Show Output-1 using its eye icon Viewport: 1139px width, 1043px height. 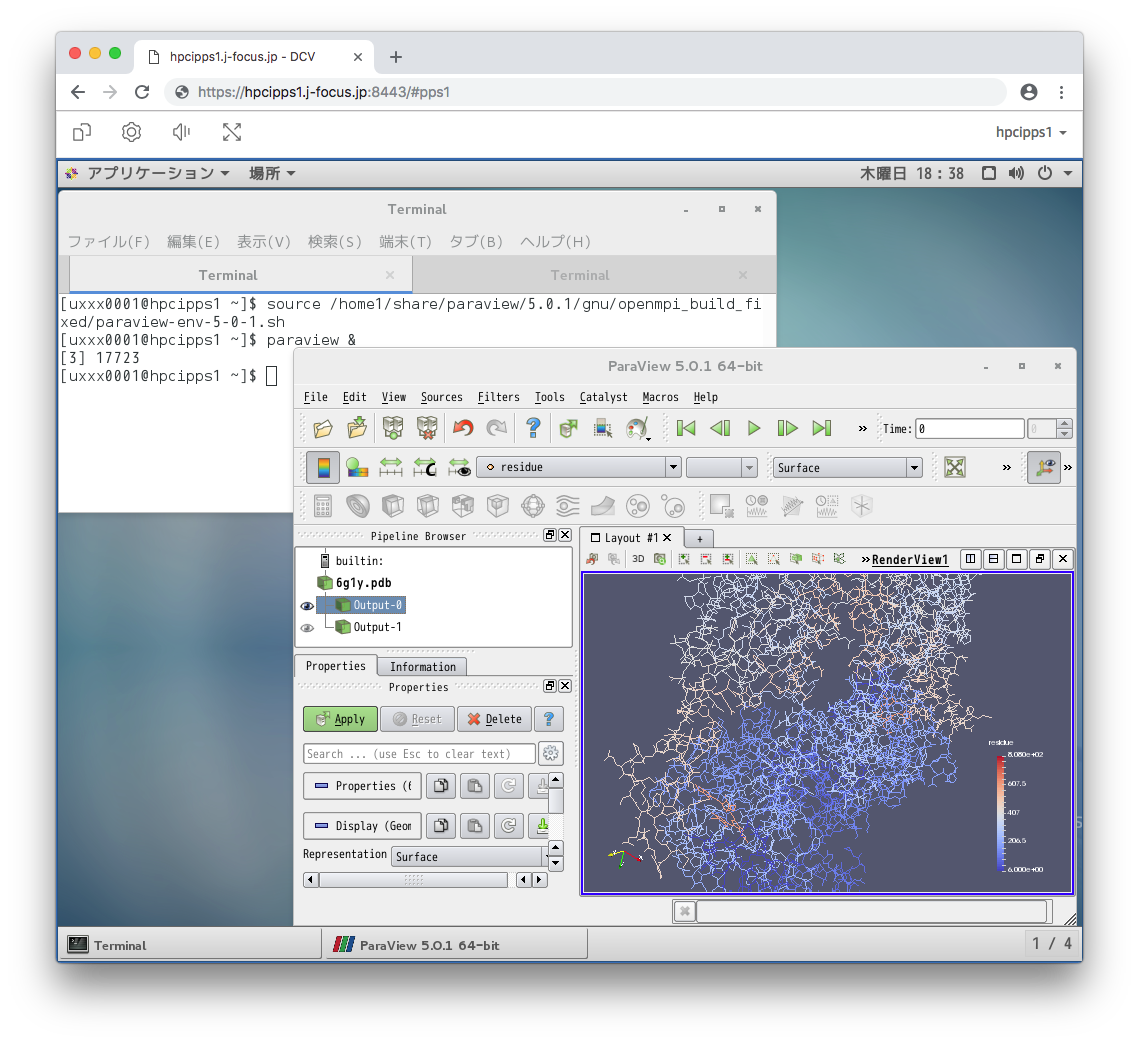pyautogui.click(x=307, y=628)
